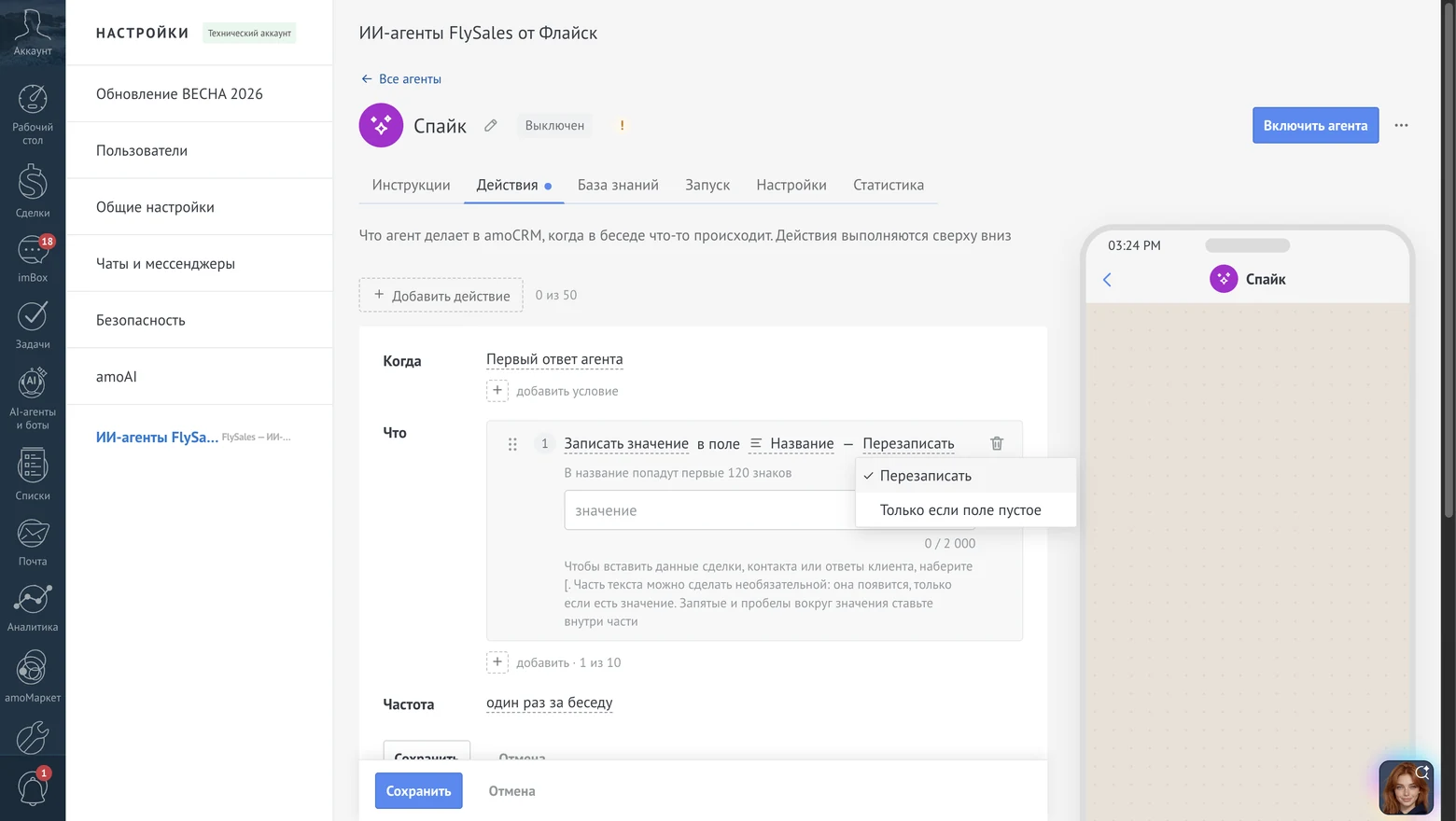Click the yellow warning exclamation icon
Screen dimensions: 1456x821
pyautogui.click(x=622, y=125)
